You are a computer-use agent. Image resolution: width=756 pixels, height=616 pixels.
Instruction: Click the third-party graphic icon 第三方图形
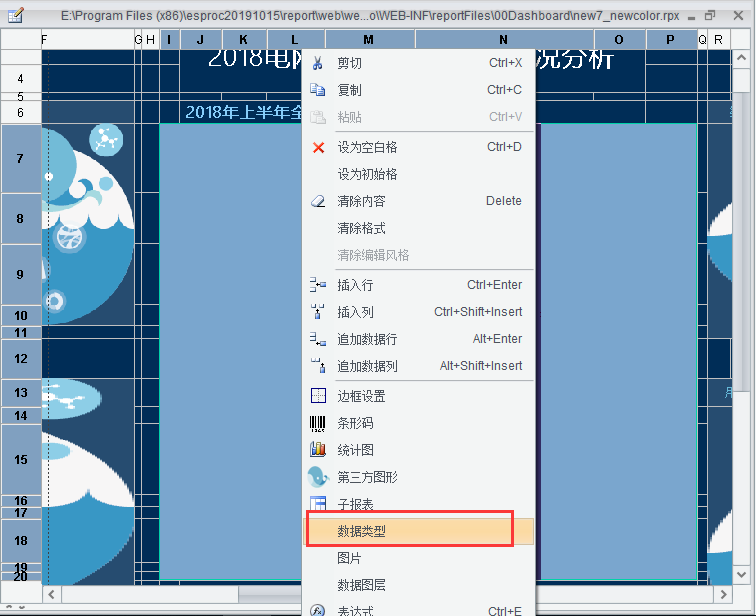[318, 477]
